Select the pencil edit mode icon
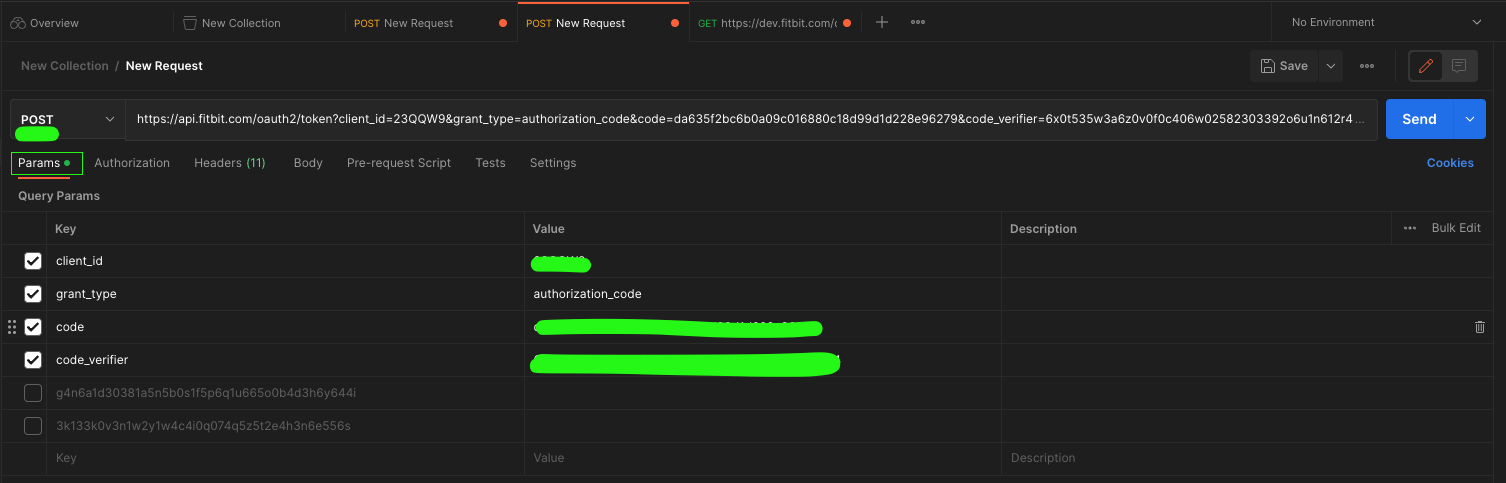The height and width of the screenshot is (483, 1506). tap(1426, 66)
